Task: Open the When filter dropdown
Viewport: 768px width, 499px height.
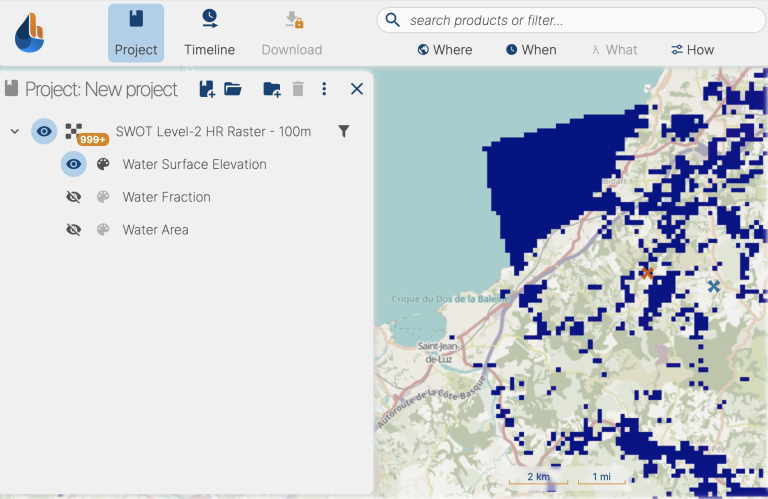Action: point(531,49)
